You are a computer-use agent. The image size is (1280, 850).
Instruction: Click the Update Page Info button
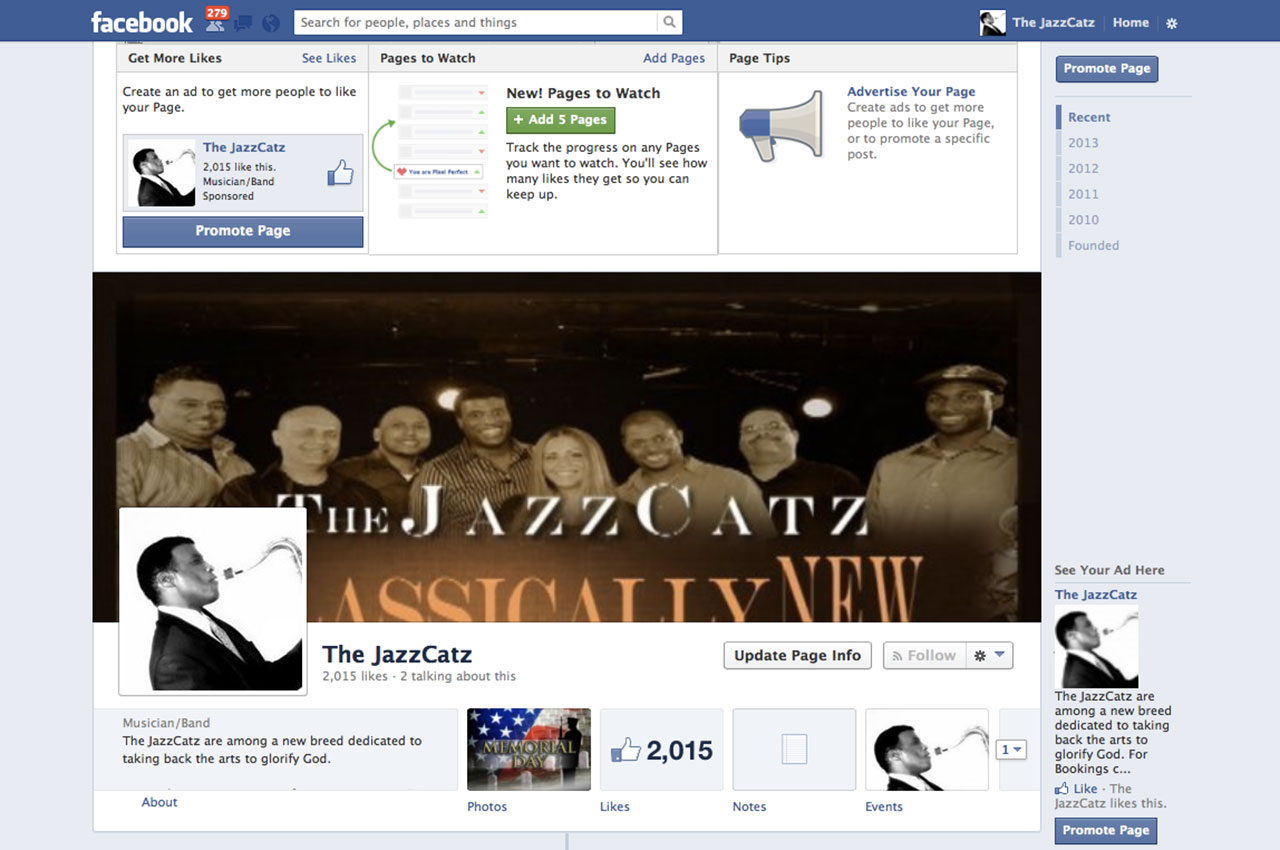point(797,656)
